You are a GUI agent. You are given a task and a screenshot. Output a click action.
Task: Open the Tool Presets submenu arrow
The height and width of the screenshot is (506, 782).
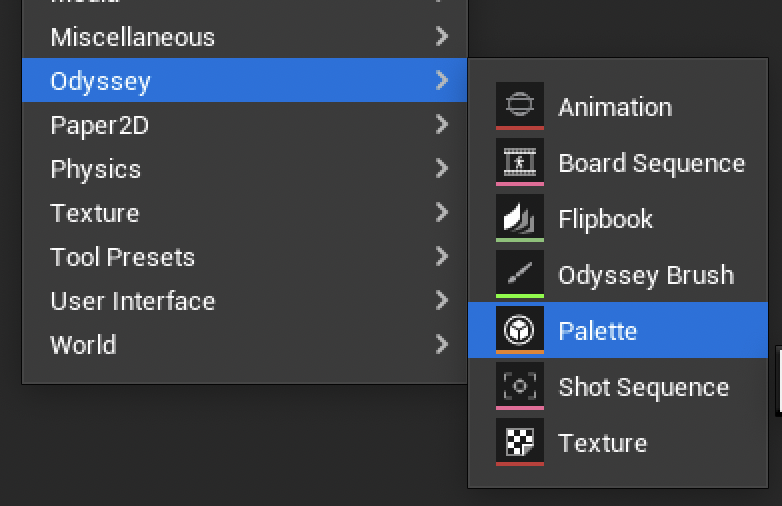tap(442, 257)
